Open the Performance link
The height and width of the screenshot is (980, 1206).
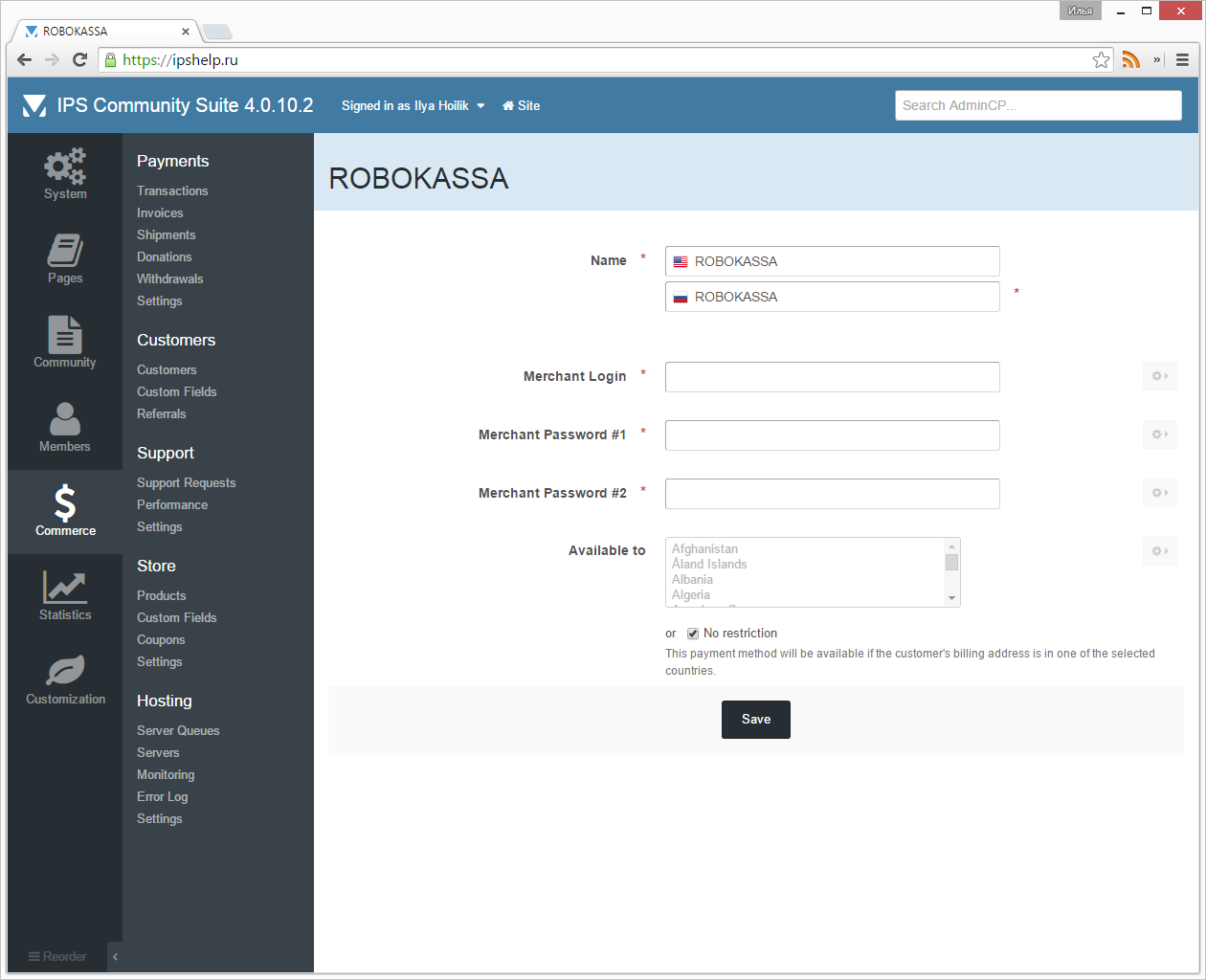point(172,504)
